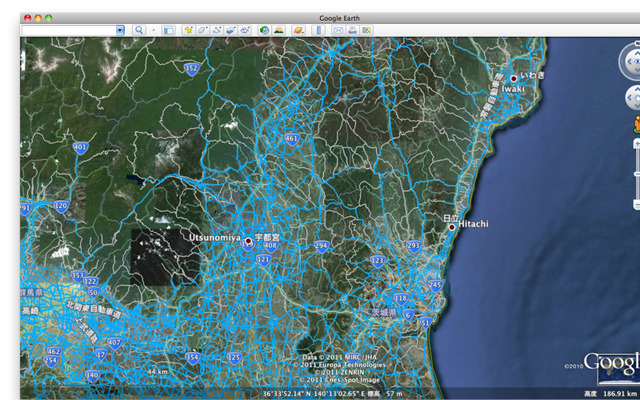640x400 pixels.
Task: Click the Utsunomiya city marker dot
Action: (x=248, y=241)
